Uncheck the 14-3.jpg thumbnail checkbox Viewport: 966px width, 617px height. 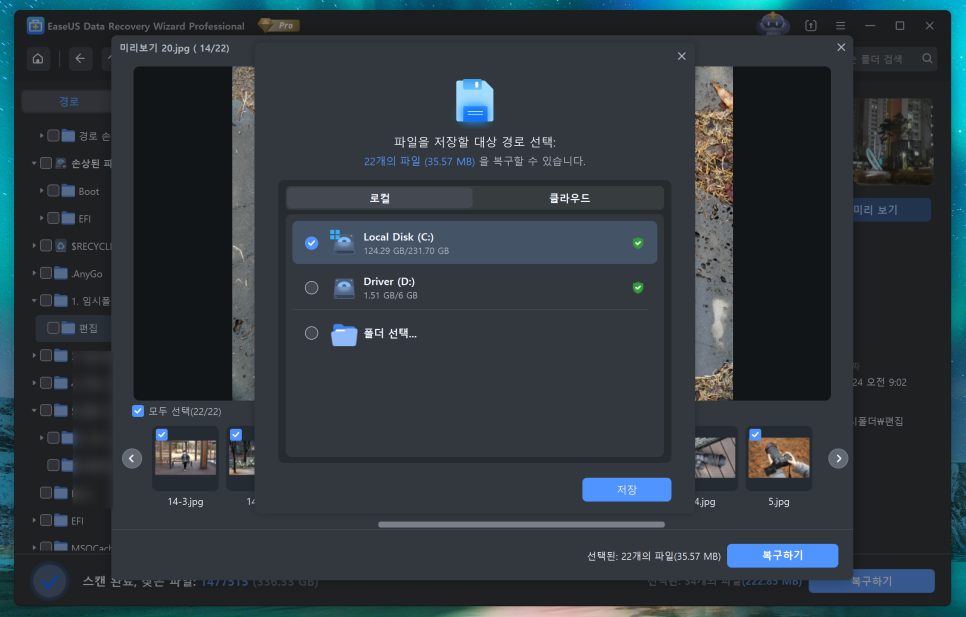(x=161, y=434)
